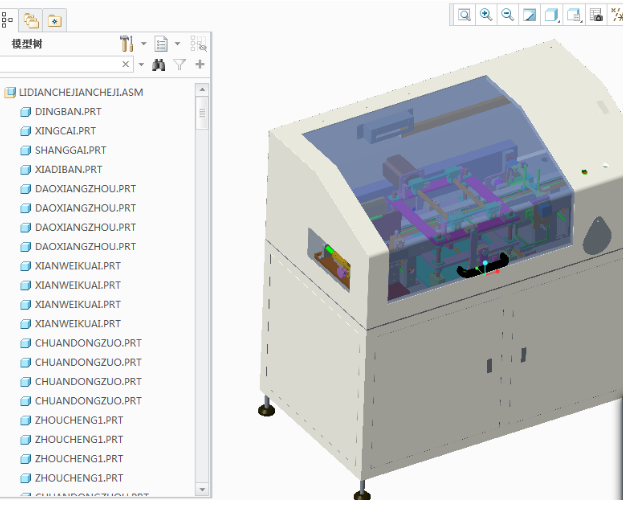
Task: Open the Folder Browser tab
Action: pyautogui.click(x=31, y=20)
